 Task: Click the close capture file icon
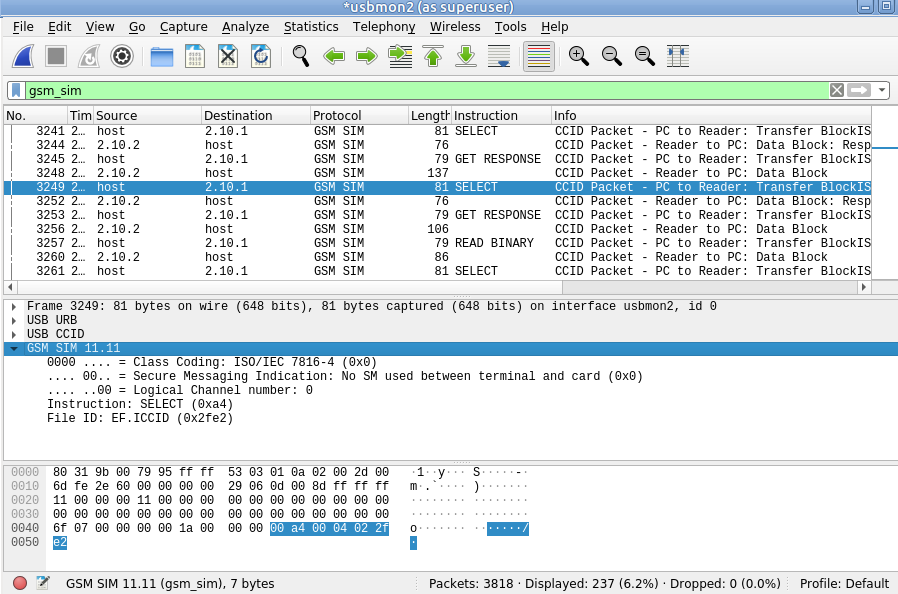click(228, 56)
